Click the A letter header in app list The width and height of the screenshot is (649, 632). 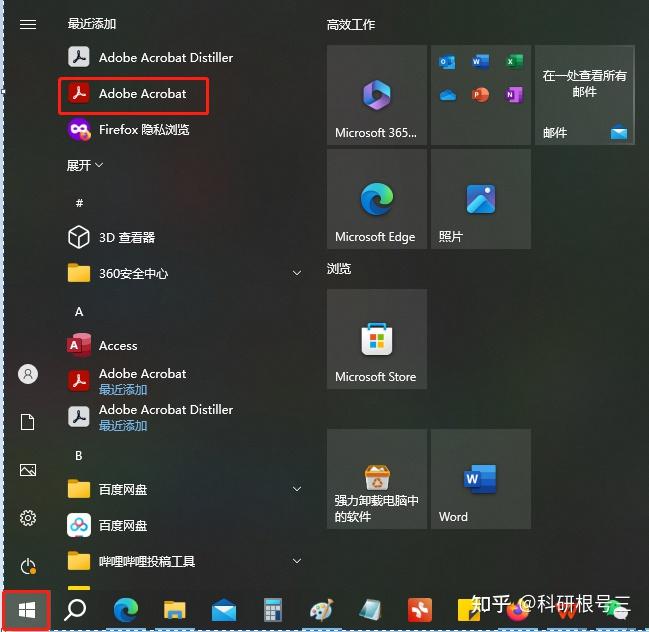coord(79,311)
